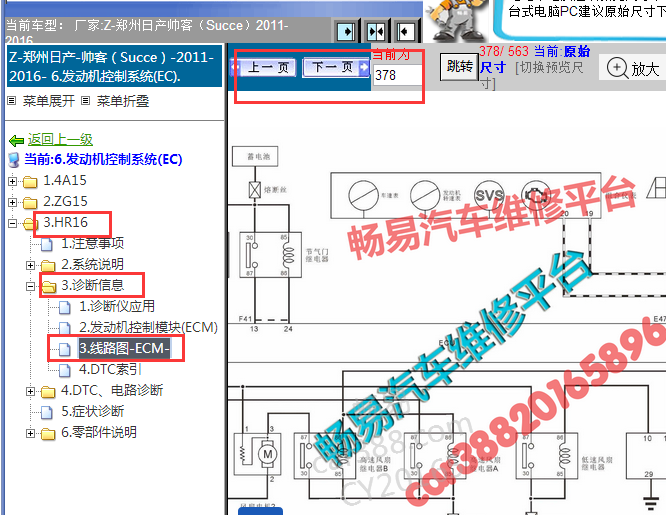The image size is (666, 515).
Task: Open the 5.症状诊断 document
Action: (93, 411)
